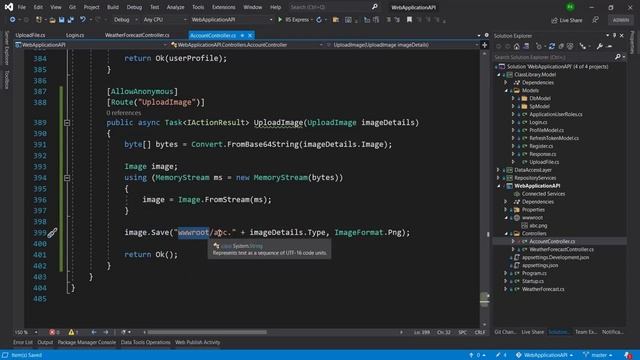Click the browser refresh icon in toolbar
This screenshot has height=360, width=640.
point(319,20)
